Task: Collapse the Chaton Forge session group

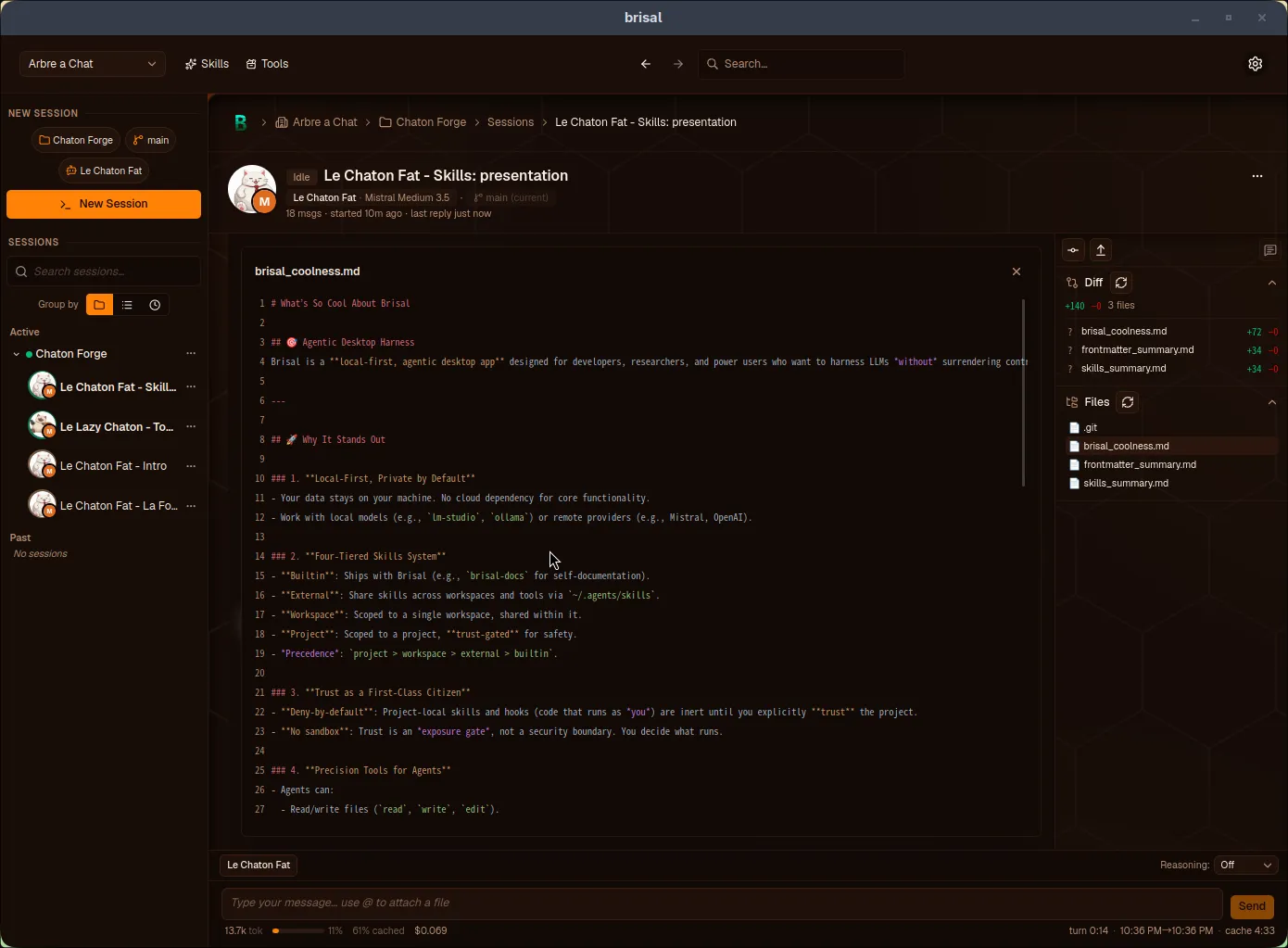Action: [16, 354]
